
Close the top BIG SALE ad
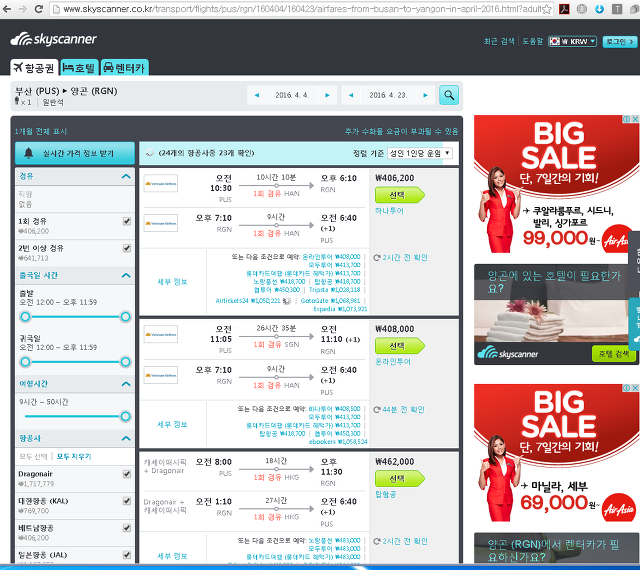(x=635, y=119)
